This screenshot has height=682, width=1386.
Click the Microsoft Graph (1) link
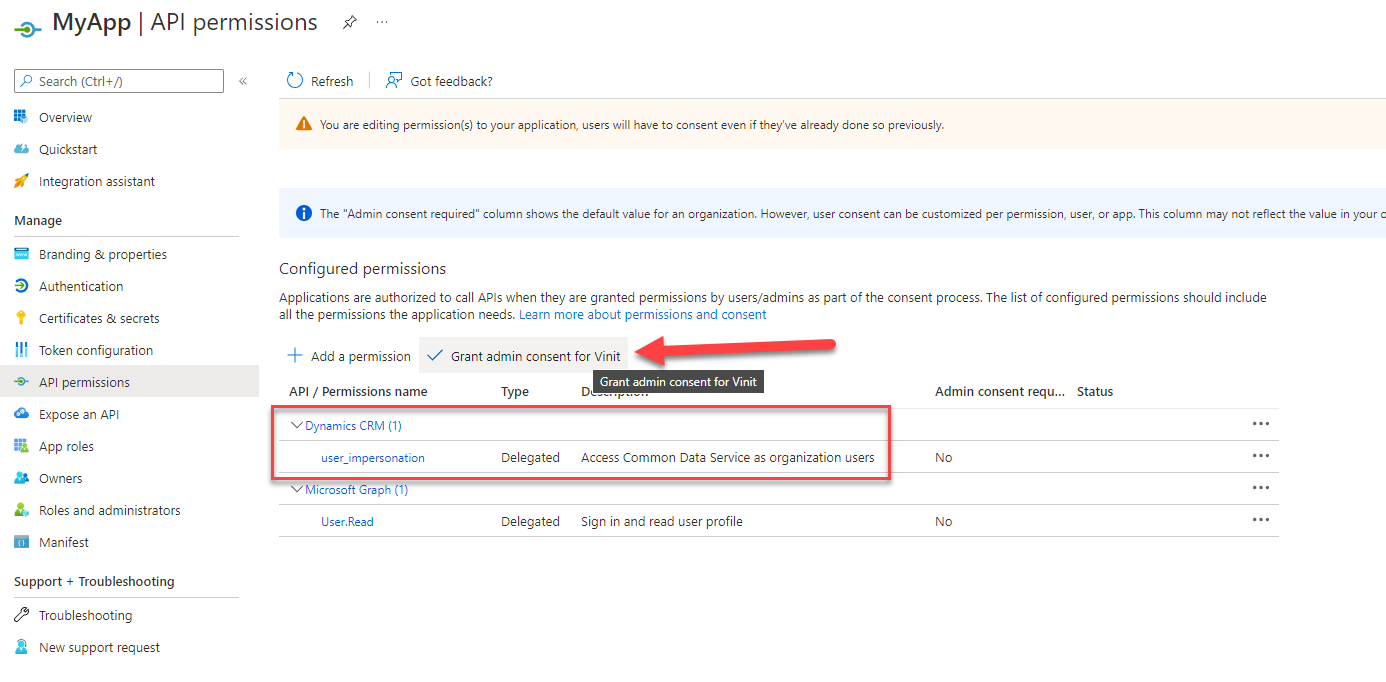coord(356,489)
